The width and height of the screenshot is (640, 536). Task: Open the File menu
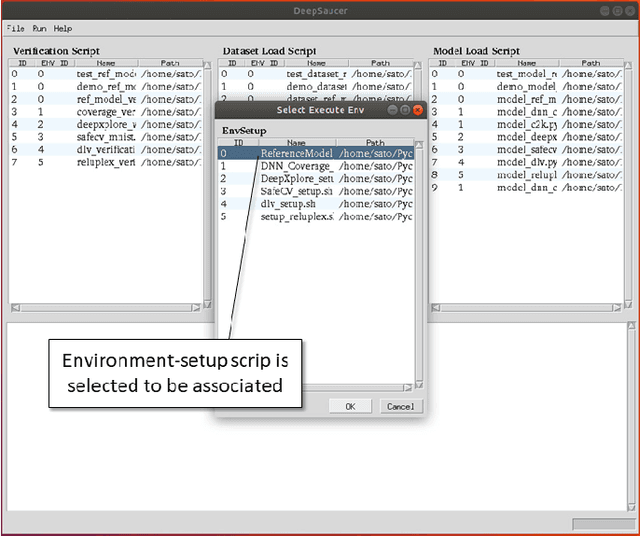coord(15,29)
